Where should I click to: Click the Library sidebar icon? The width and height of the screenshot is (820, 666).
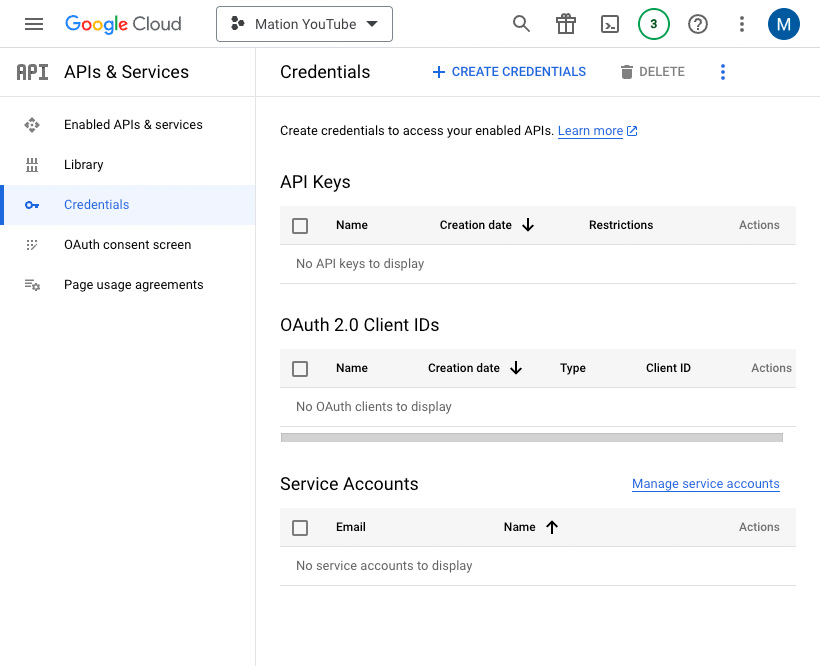point(32,165)
